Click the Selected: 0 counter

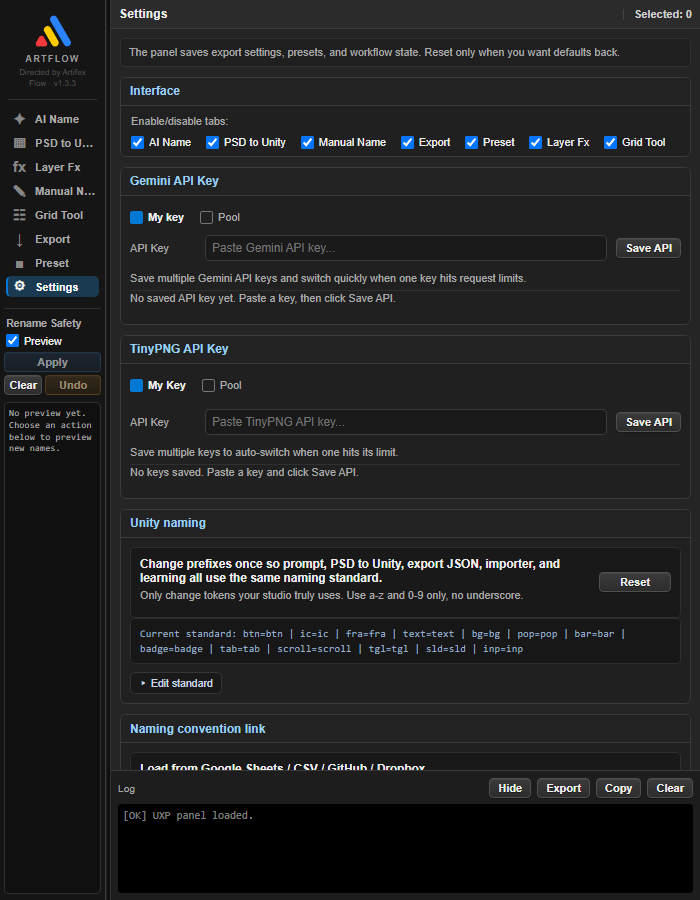[663, 14]
